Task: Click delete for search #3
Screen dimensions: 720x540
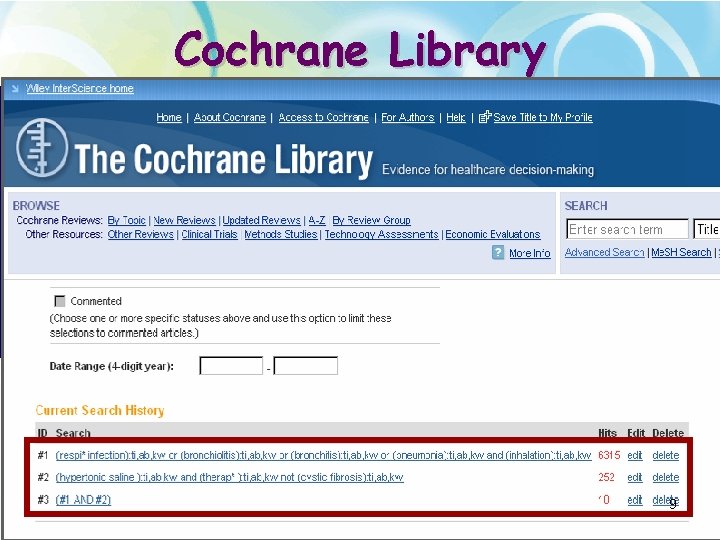Action: pyautogui.click(x=665, y=500)
